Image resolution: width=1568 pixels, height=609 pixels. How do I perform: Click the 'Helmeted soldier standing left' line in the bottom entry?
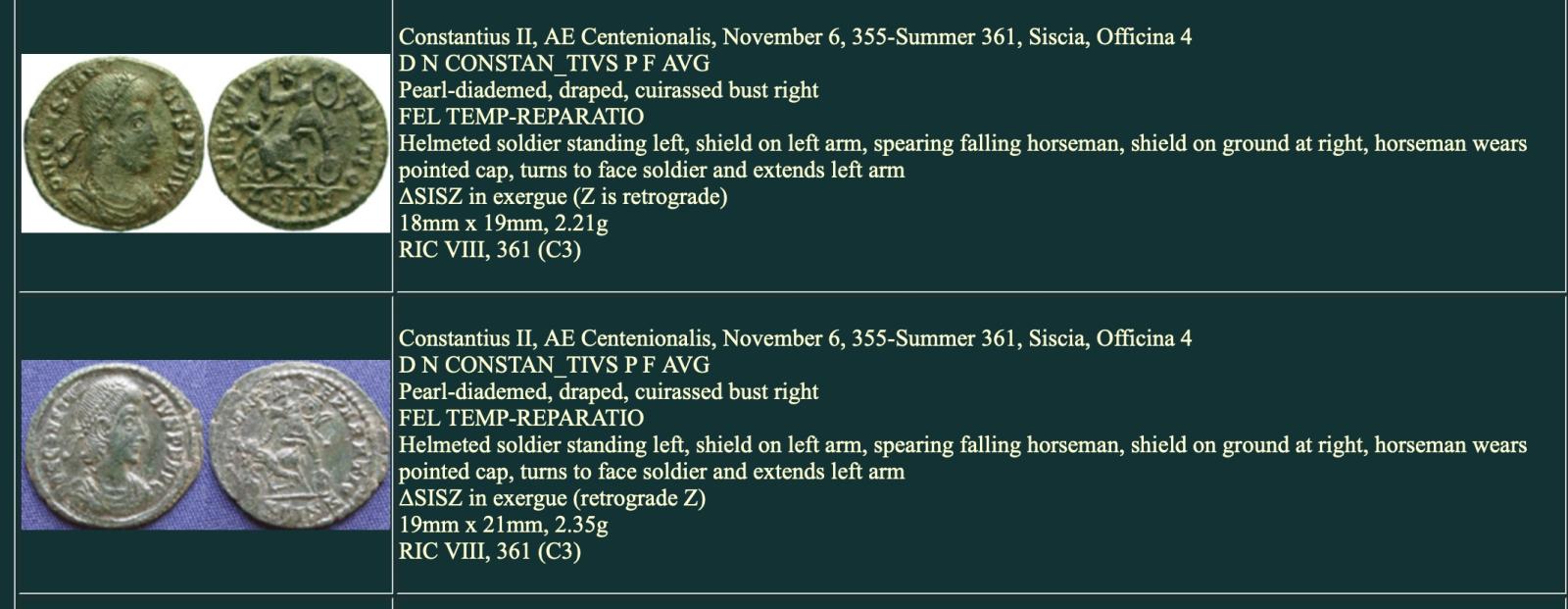pyautogui.click(x=961, y=445)
